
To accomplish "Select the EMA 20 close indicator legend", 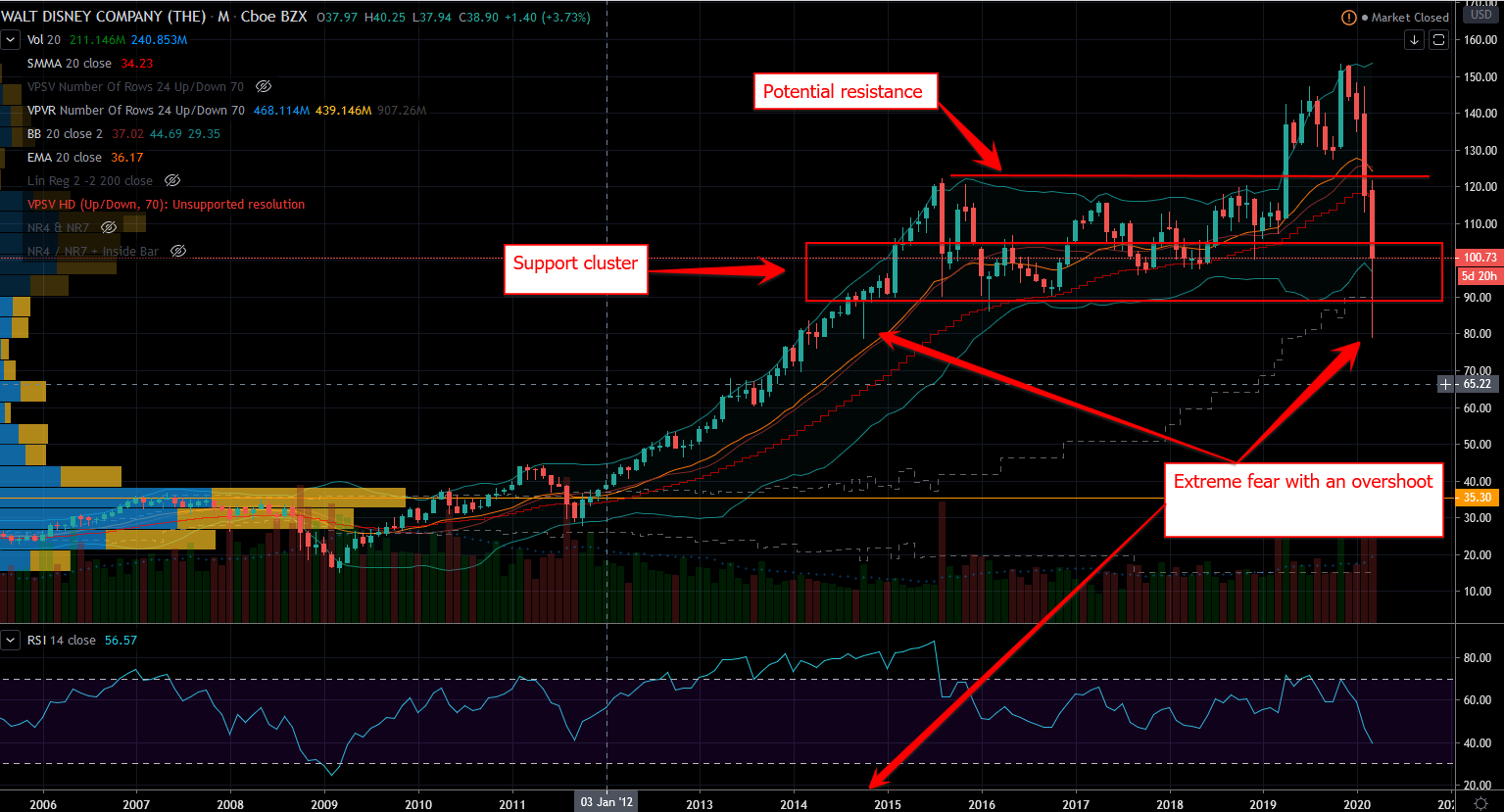I will point(65,158).
